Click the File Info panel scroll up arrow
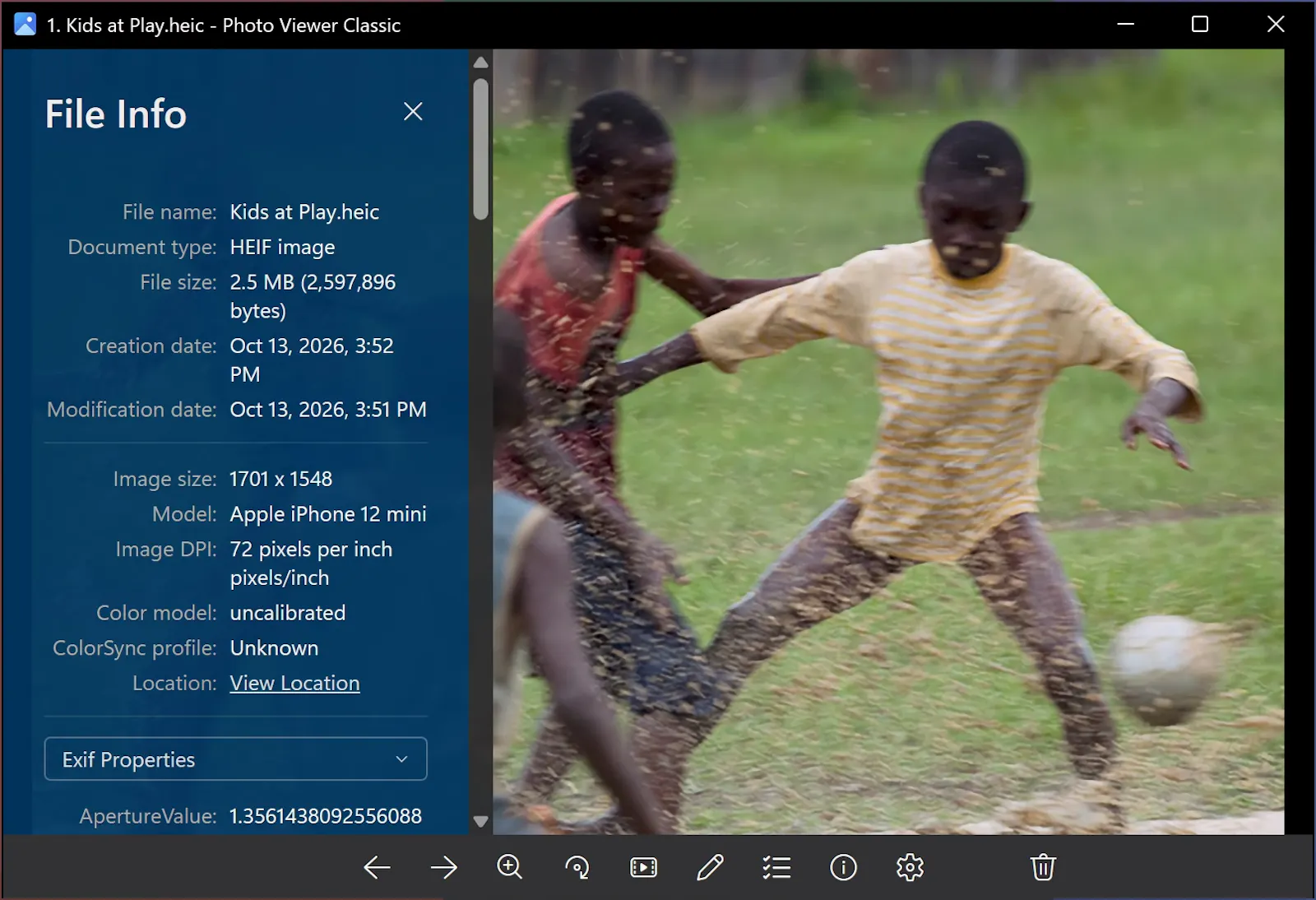Screen dimensions: 1316x900 tap(481, 63)
